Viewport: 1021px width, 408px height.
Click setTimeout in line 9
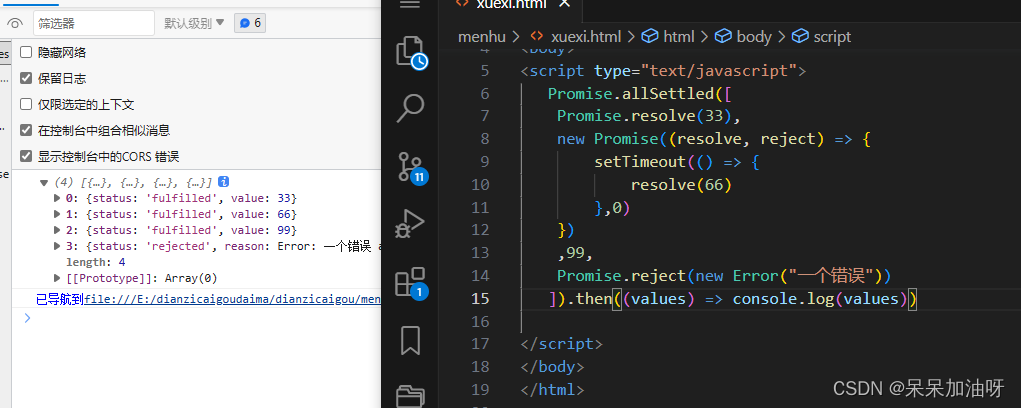640,162
